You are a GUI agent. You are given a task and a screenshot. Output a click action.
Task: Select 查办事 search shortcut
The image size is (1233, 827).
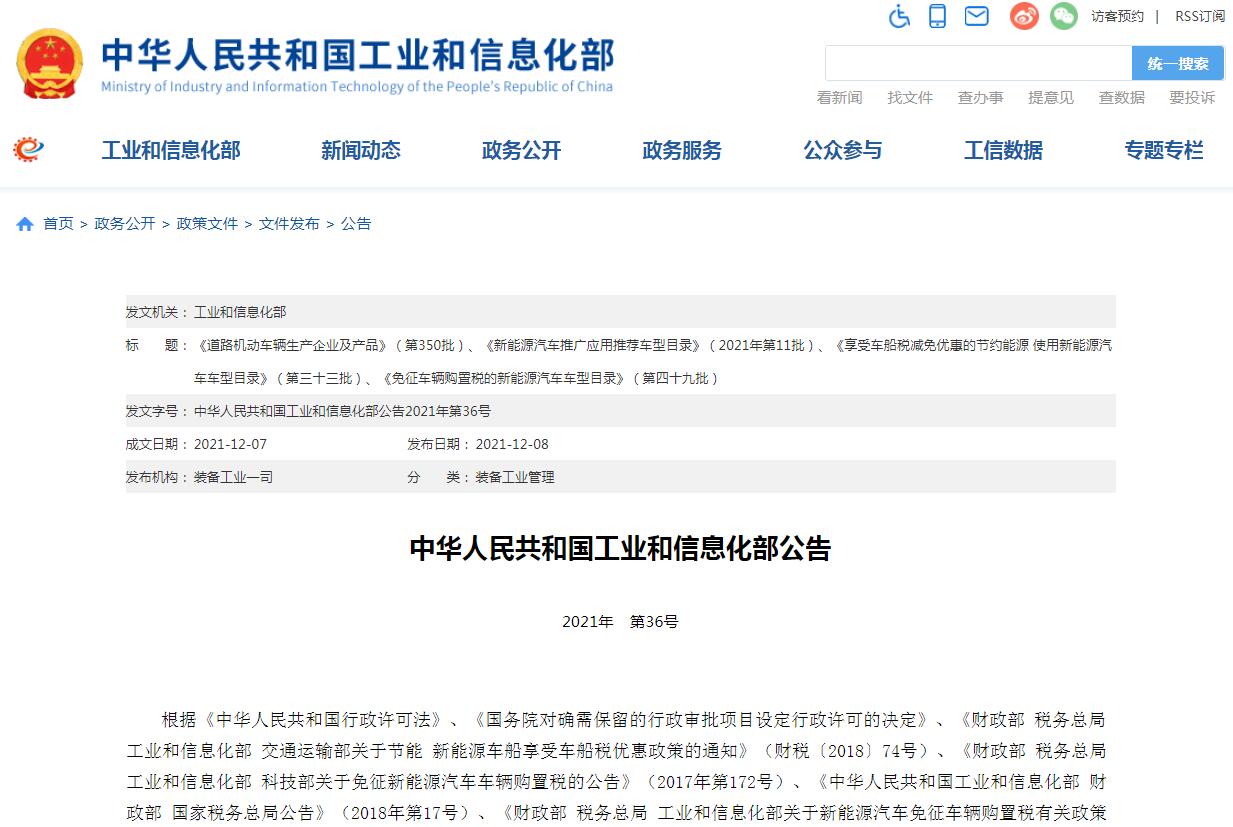coord(980,97)
